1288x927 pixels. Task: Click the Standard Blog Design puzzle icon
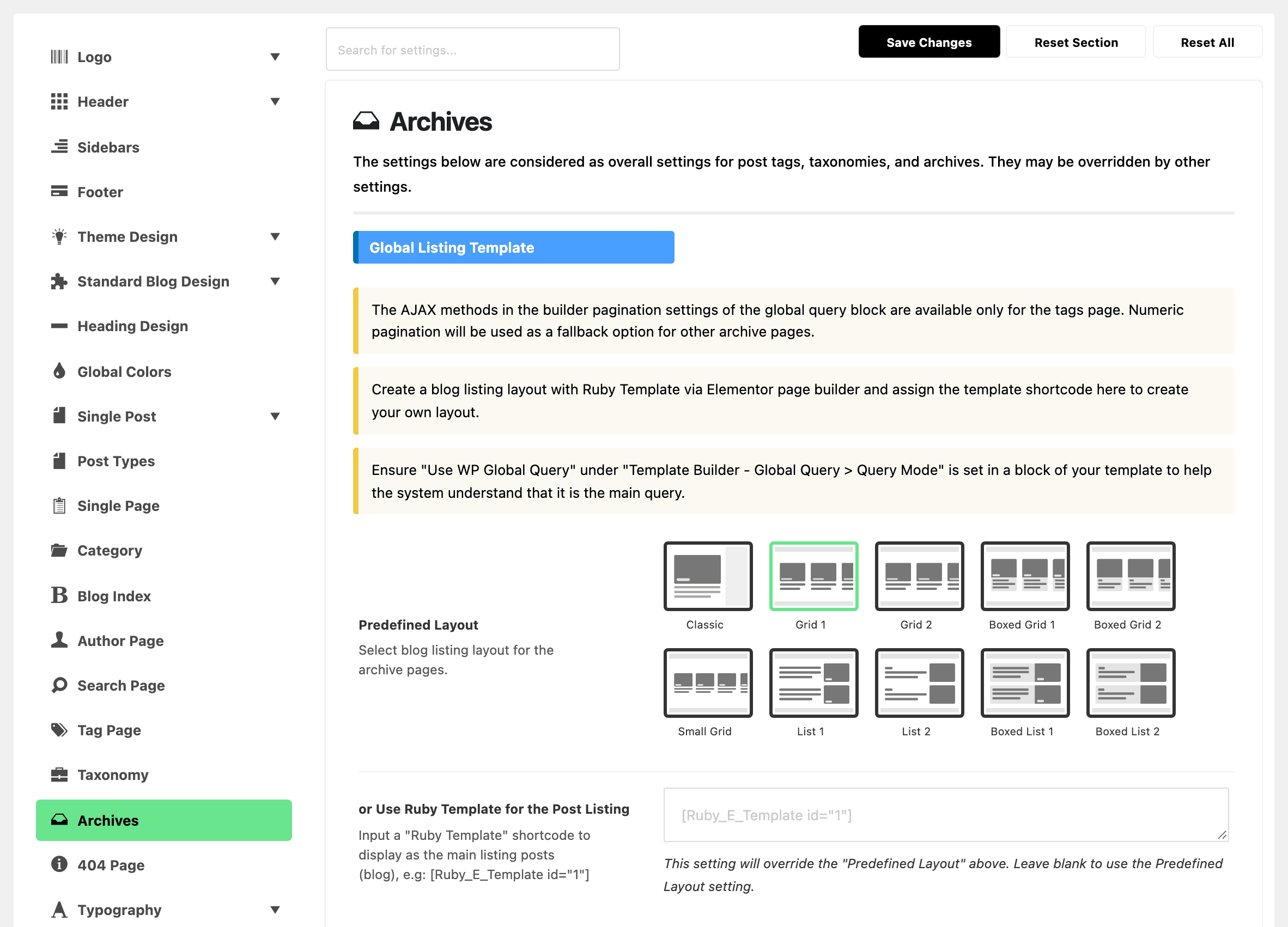click(59, 281)
